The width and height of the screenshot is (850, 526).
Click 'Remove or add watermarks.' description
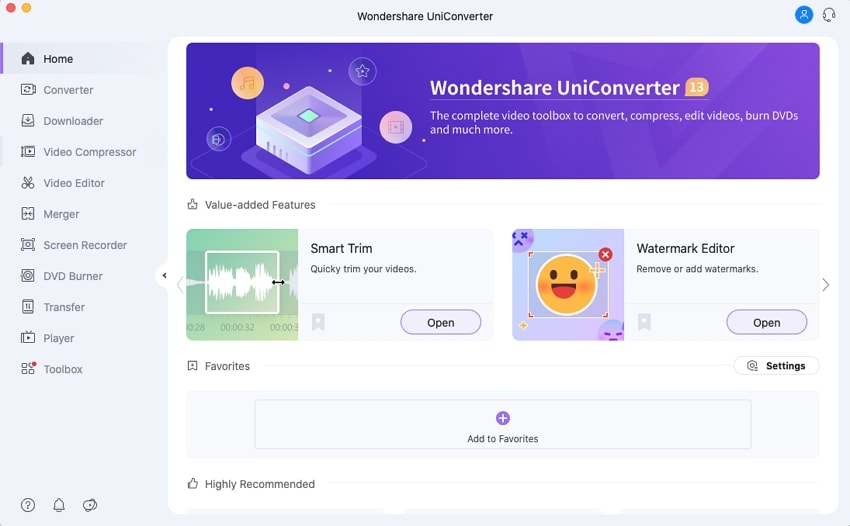click(x=697, y=269)
